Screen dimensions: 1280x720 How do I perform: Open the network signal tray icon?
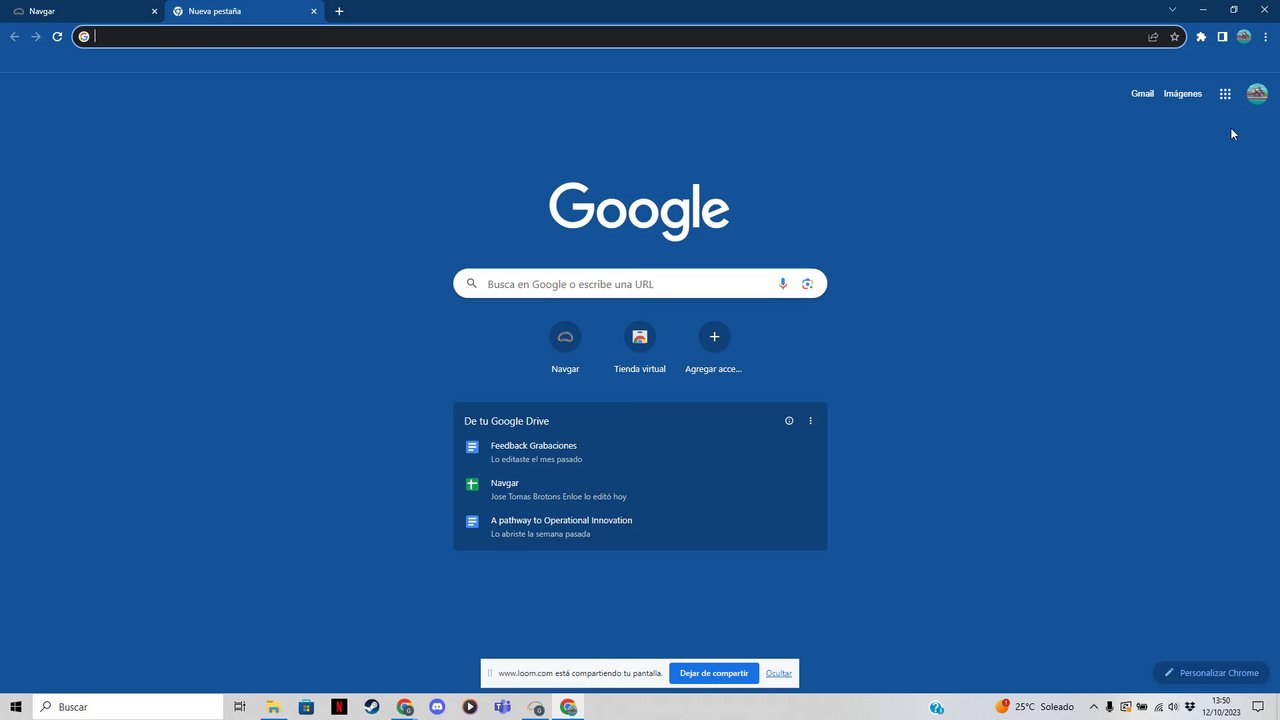pos(1158,707)
